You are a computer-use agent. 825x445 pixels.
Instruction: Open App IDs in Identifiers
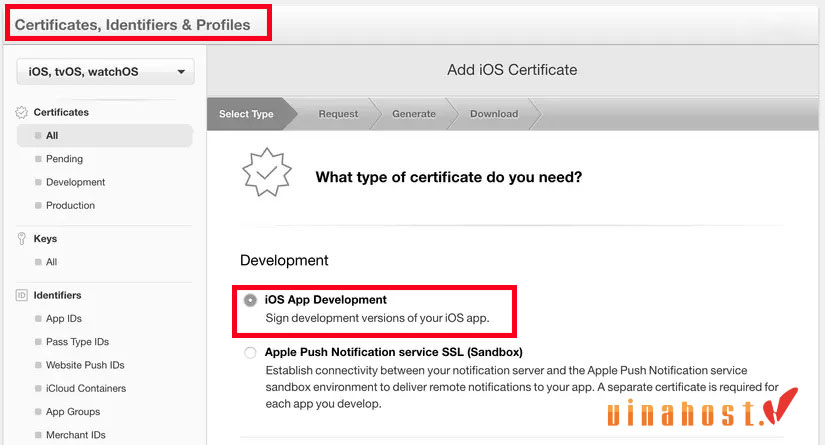[x=64, y=318]
